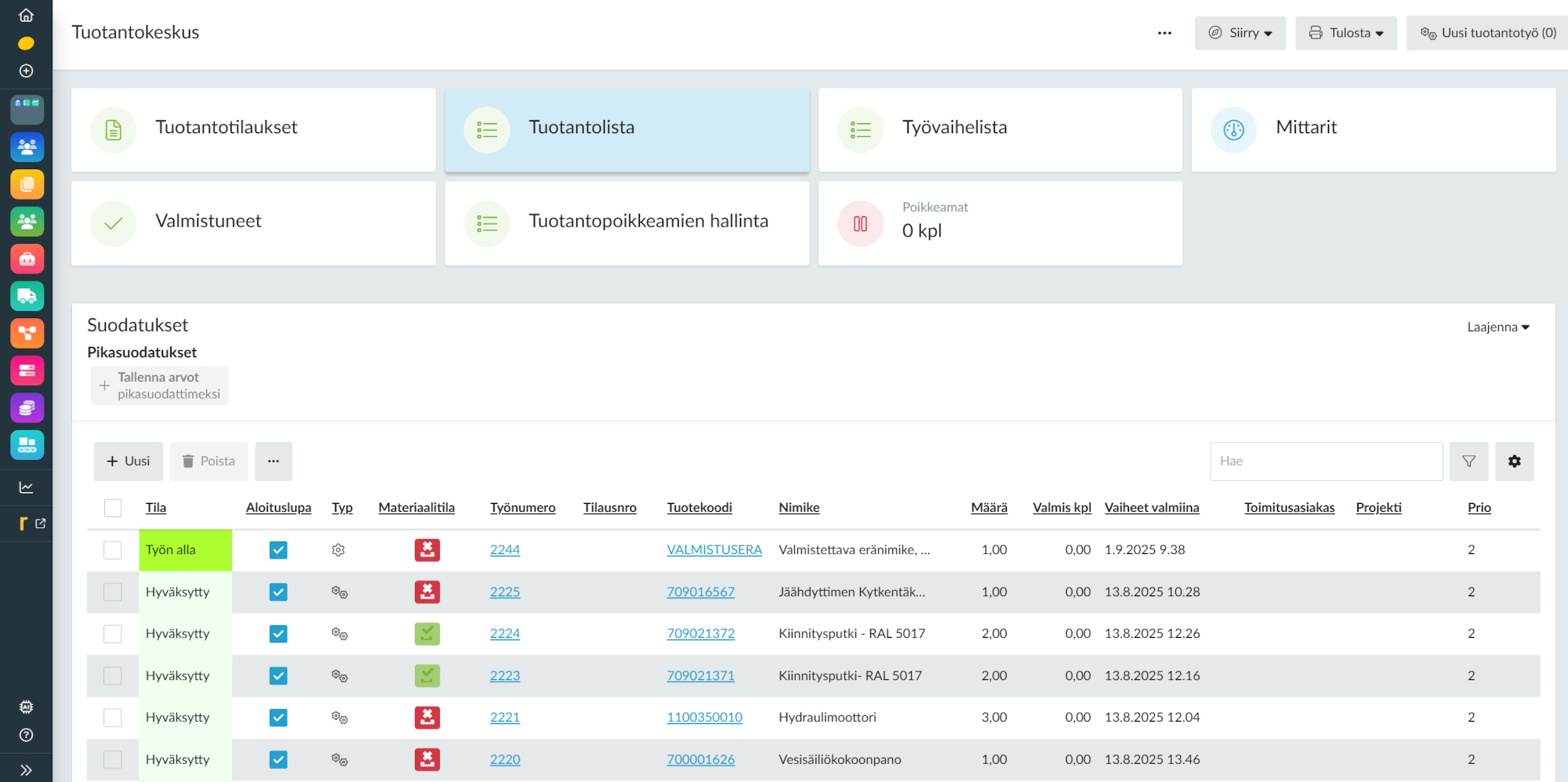Viewport: 1568px width, 782px height.
Task: Toggle Aloituslupa checkbox on row 2244
Action: 278,550
